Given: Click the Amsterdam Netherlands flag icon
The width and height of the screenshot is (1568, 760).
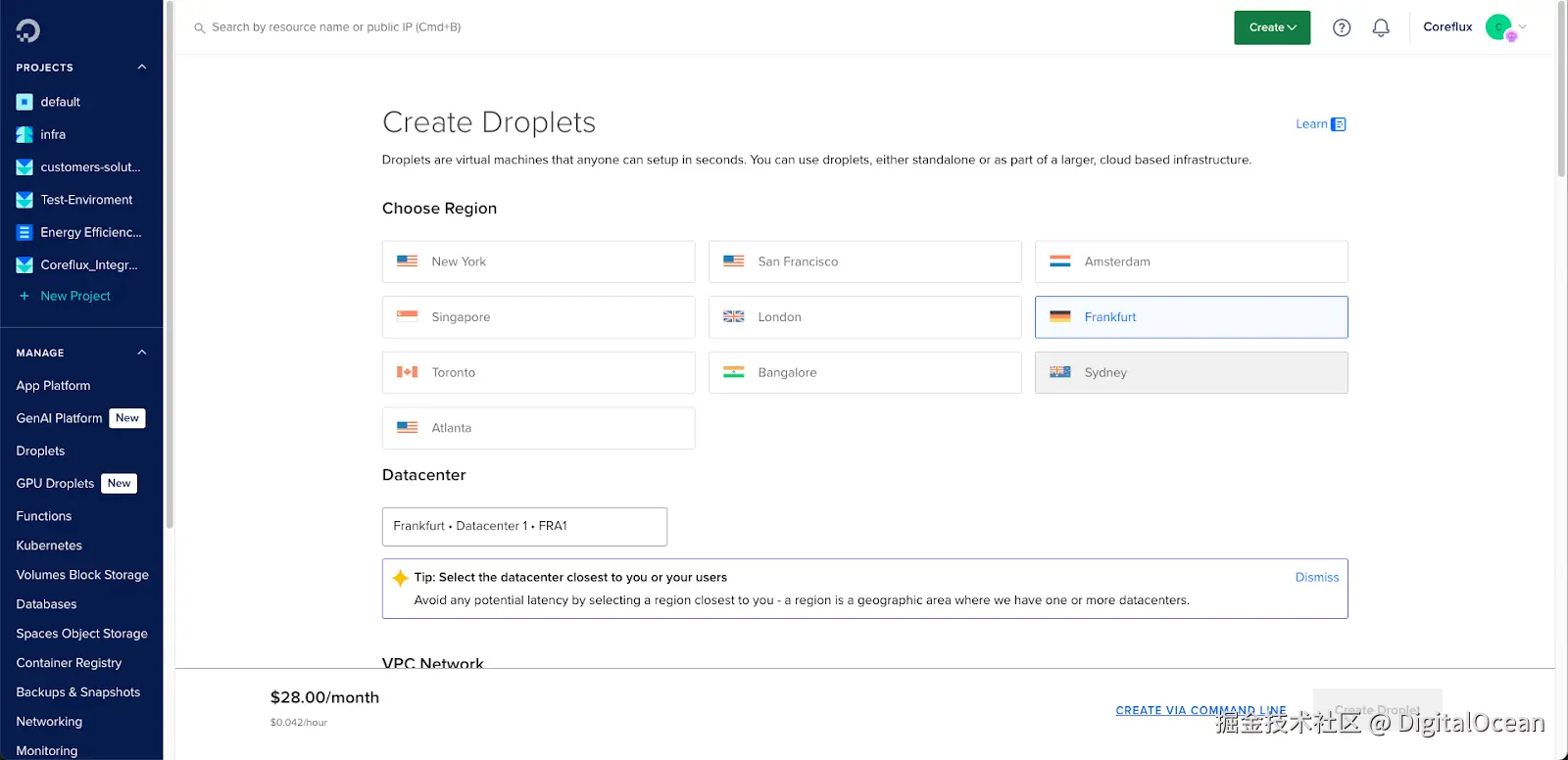Looking at the screenshot, I should tap(1059, 261).
